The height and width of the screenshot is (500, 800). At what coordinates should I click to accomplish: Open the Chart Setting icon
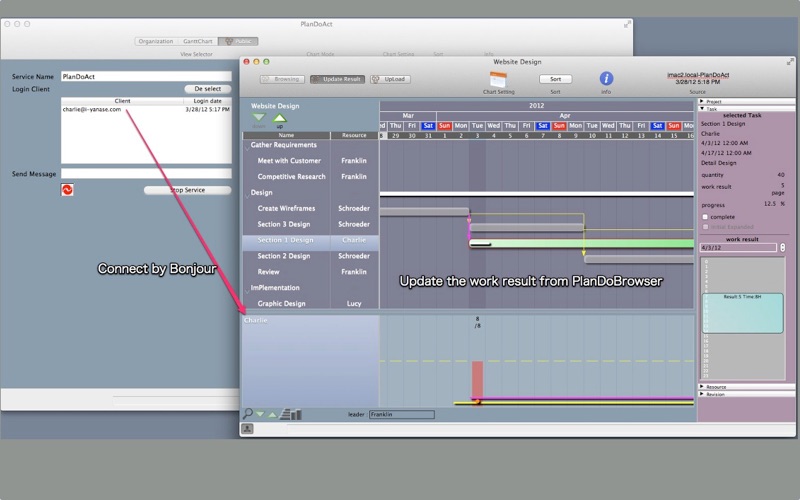[x=498, y=80]
